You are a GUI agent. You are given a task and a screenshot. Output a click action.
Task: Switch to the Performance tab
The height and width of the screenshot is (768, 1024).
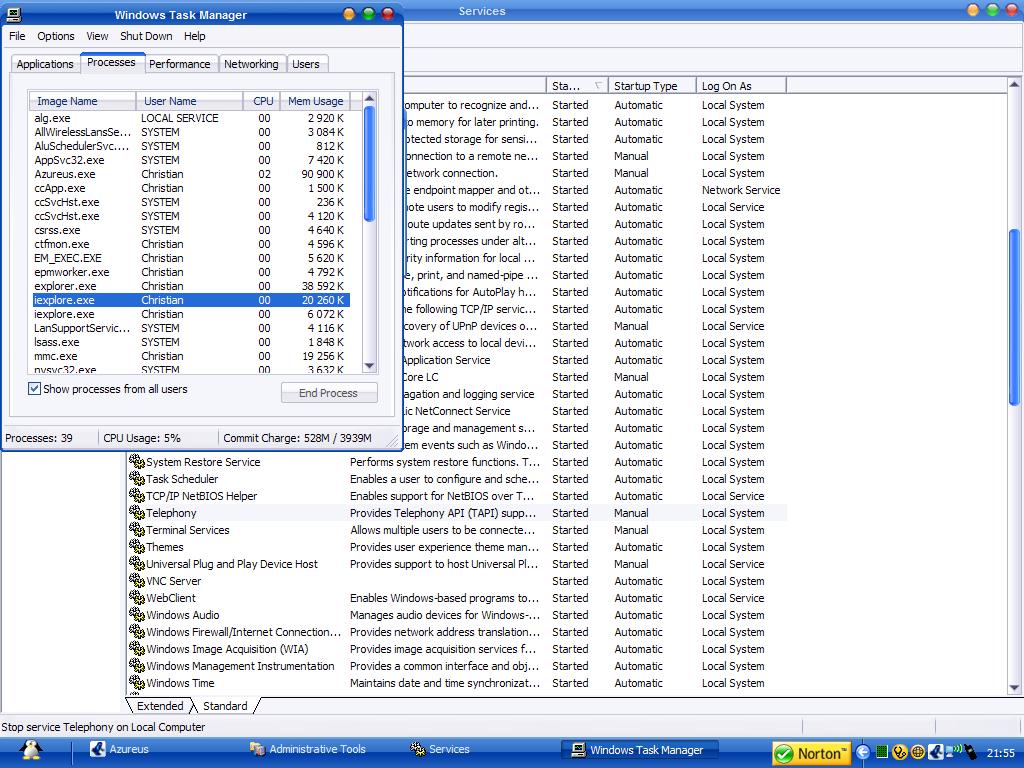click(x=180, y=64)
